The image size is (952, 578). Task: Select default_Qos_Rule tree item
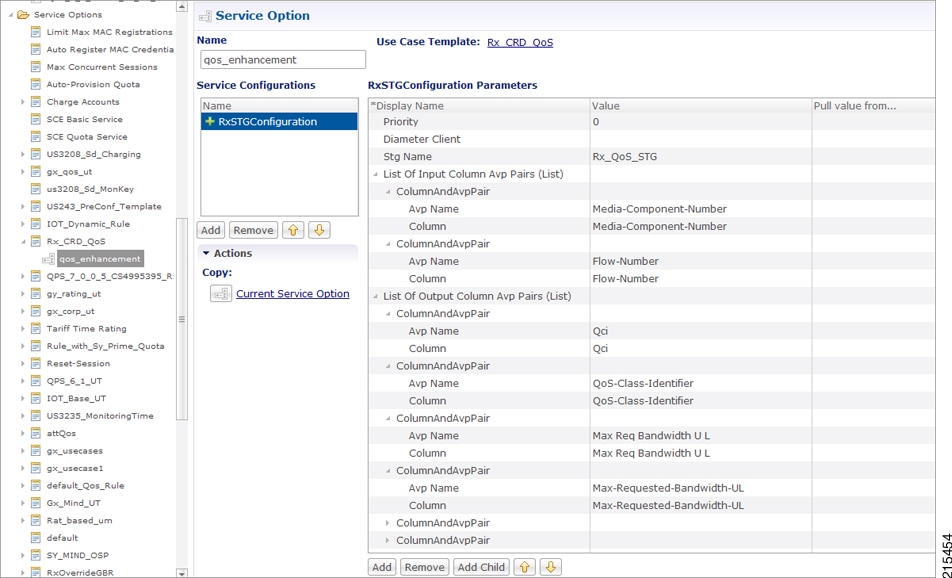(x=85, y=486)
